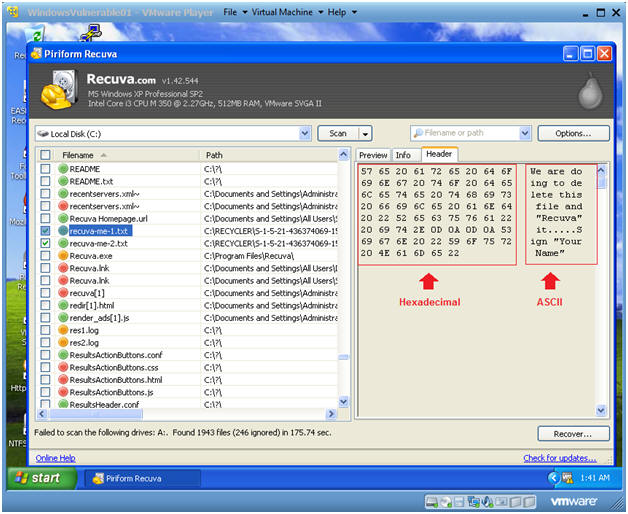Image resolution: width=628 pixels, height=514 pixels.
Task: Click the VMware sound device status icon
Action: point(488,502)
